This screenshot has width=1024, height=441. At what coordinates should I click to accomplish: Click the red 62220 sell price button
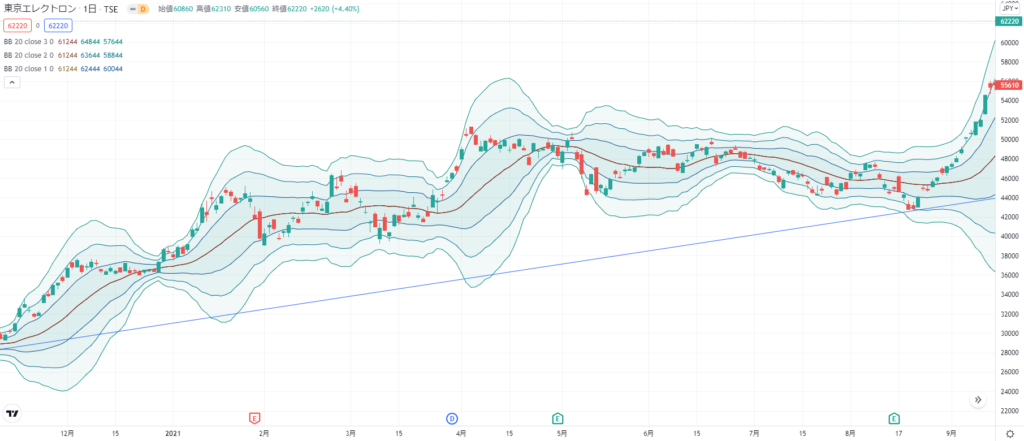click(16, 25)
